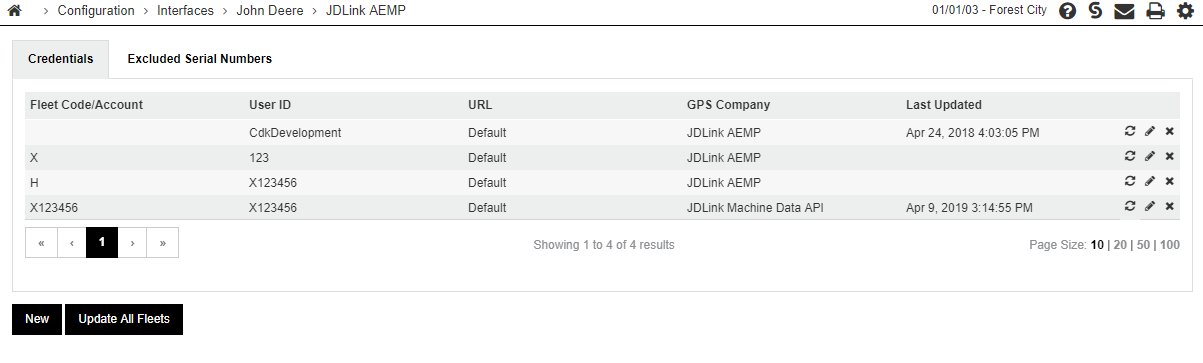Delete the fleet code X credential row
Image resolution: width=1203 pixels, height=363 pixels.
1169,157
